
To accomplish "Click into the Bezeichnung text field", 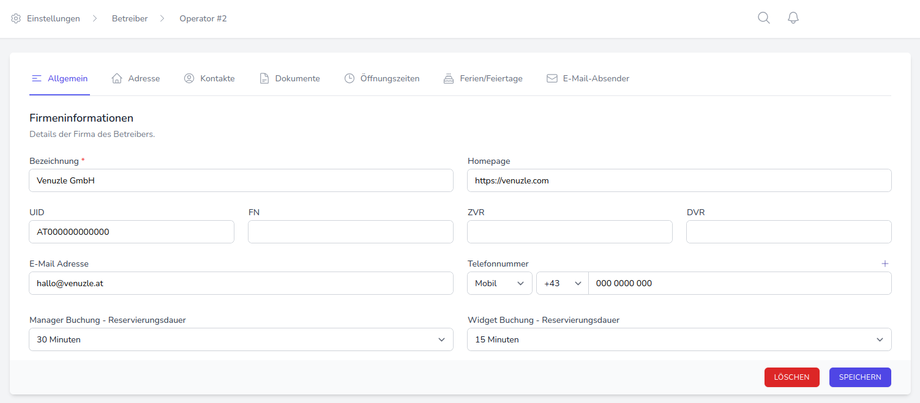I will click(241, 181).
